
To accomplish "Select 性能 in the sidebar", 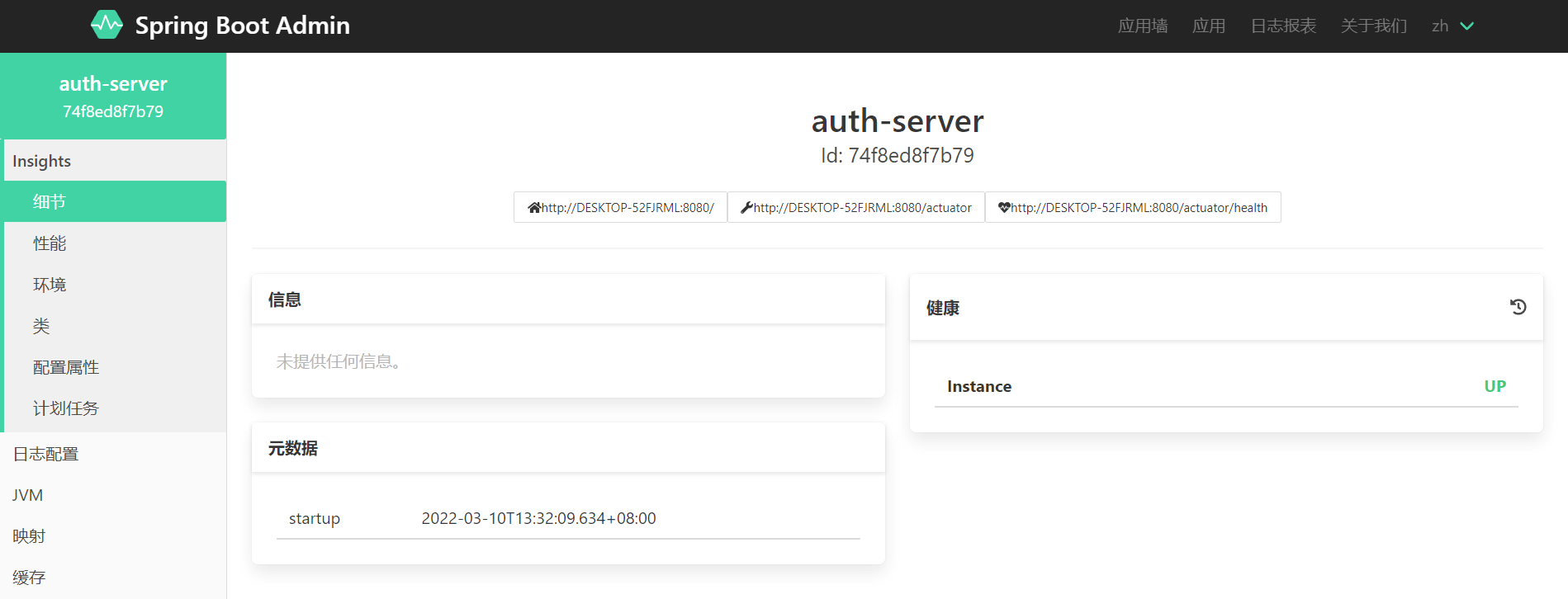I will [x=115, y=243].
